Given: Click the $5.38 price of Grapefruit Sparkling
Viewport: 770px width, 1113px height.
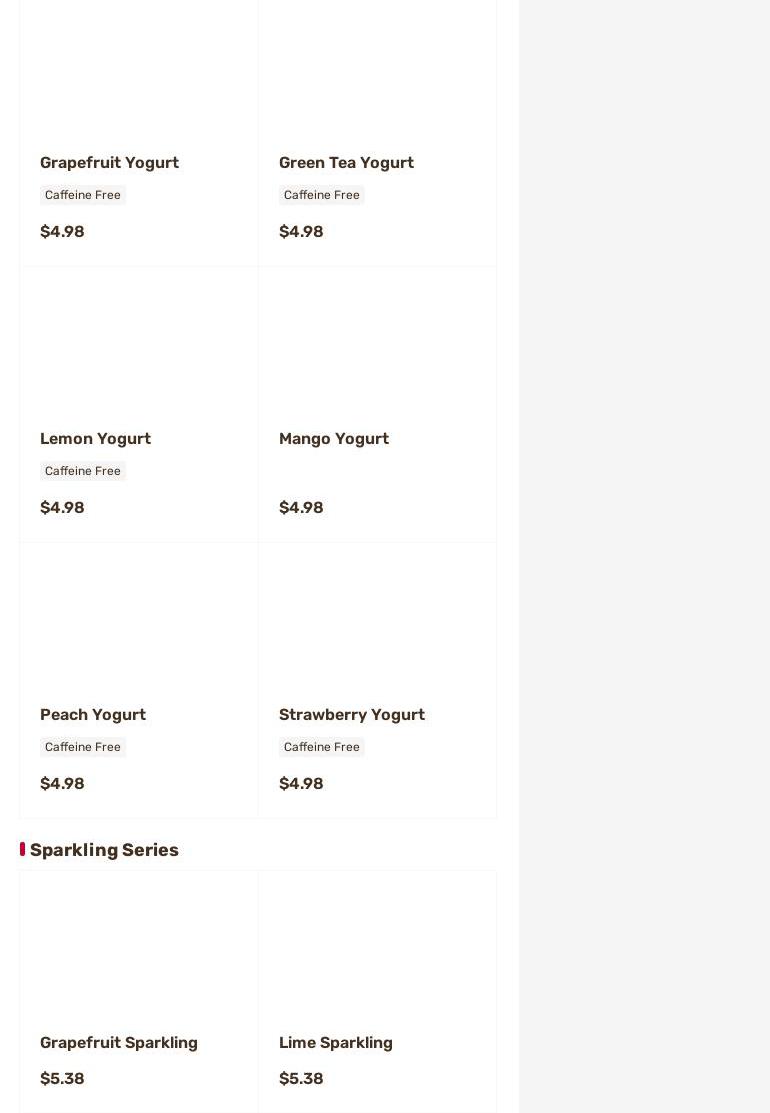Looking at the screenshot, I should [x=62, y=1078].
